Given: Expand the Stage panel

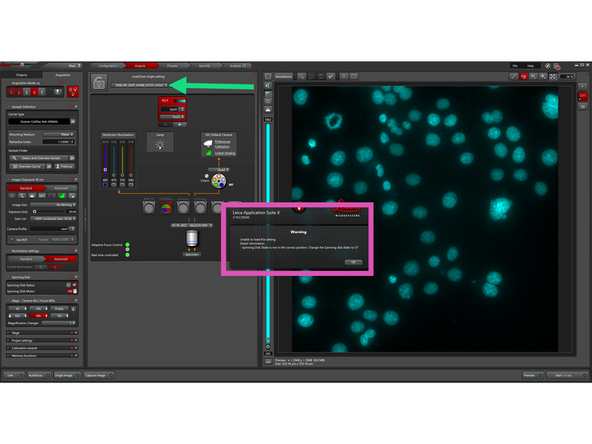Looking at the screenshot, I should pyautogui.click(x=42, y=333).
